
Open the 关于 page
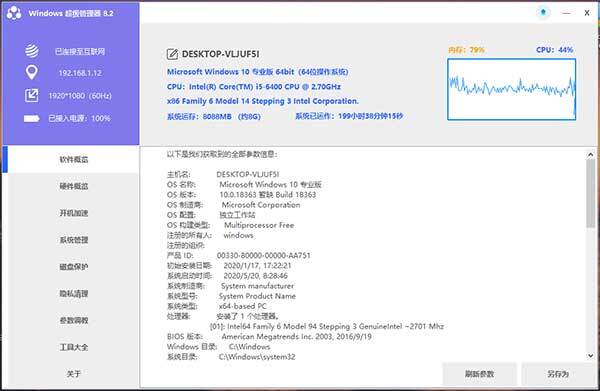click(x=73, y=373)
